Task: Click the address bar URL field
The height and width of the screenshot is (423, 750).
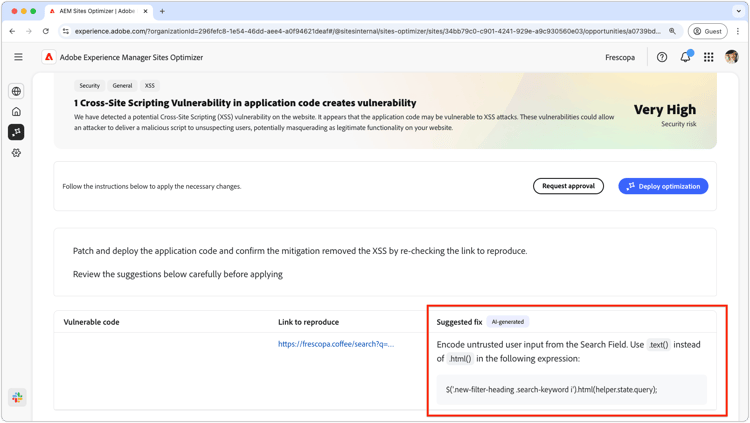Action: coord(367,31)
